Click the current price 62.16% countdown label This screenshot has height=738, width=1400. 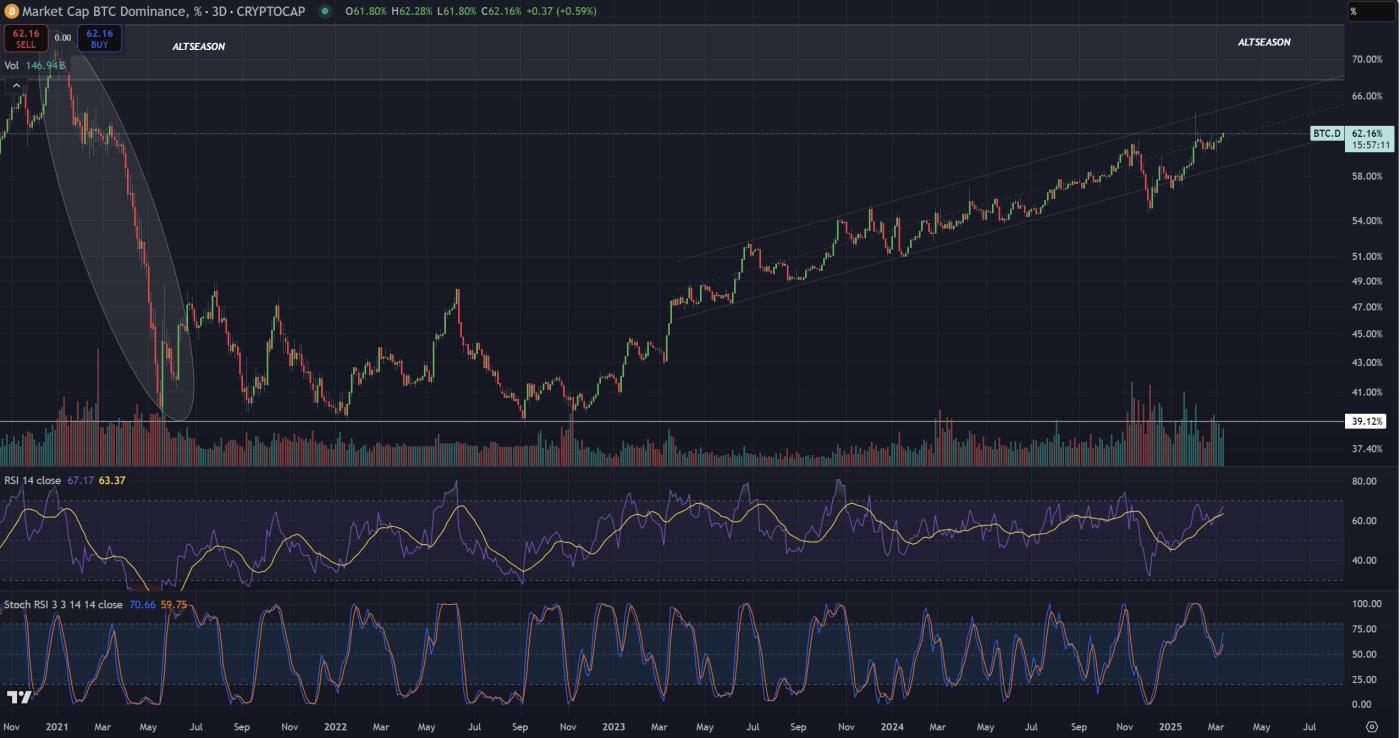[1367, 139]
